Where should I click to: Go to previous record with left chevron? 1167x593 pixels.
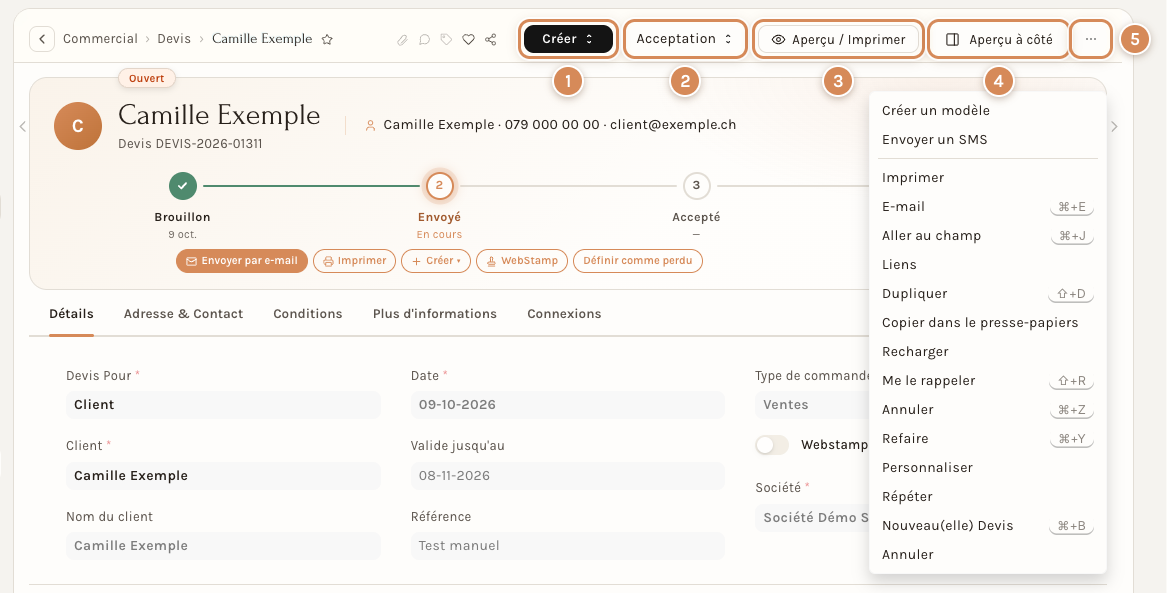pos(22,126)
